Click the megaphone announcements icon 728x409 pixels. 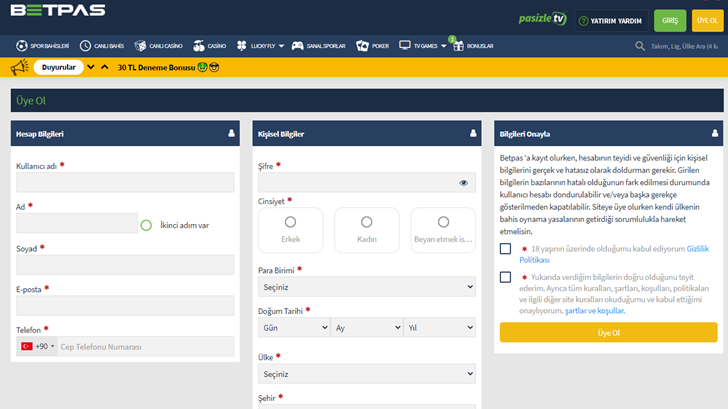tap(20, 67)
